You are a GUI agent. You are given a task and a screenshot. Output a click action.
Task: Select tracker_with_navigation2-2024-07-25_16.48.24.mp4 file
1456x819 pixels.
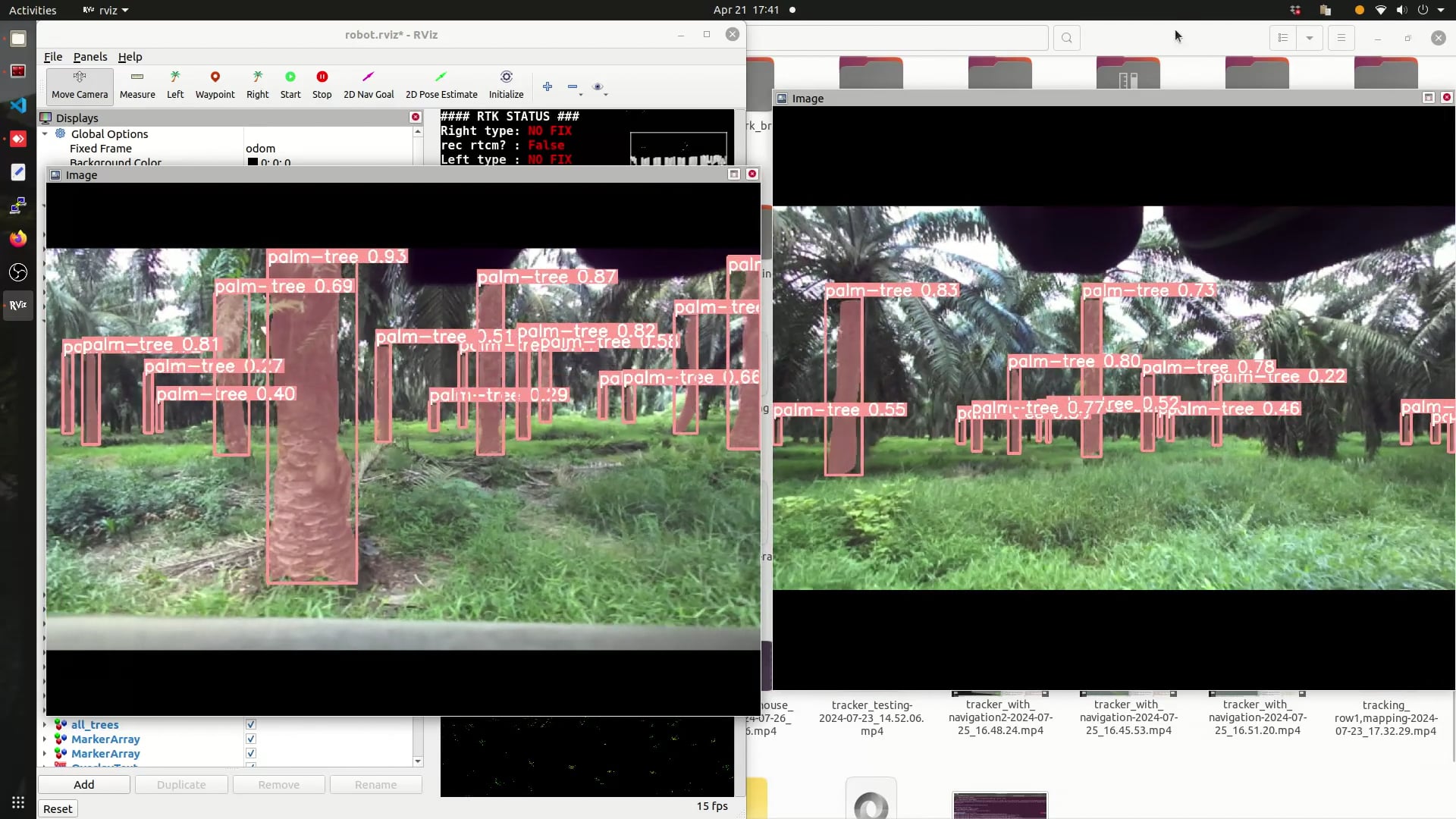[x=1000, y=717]
